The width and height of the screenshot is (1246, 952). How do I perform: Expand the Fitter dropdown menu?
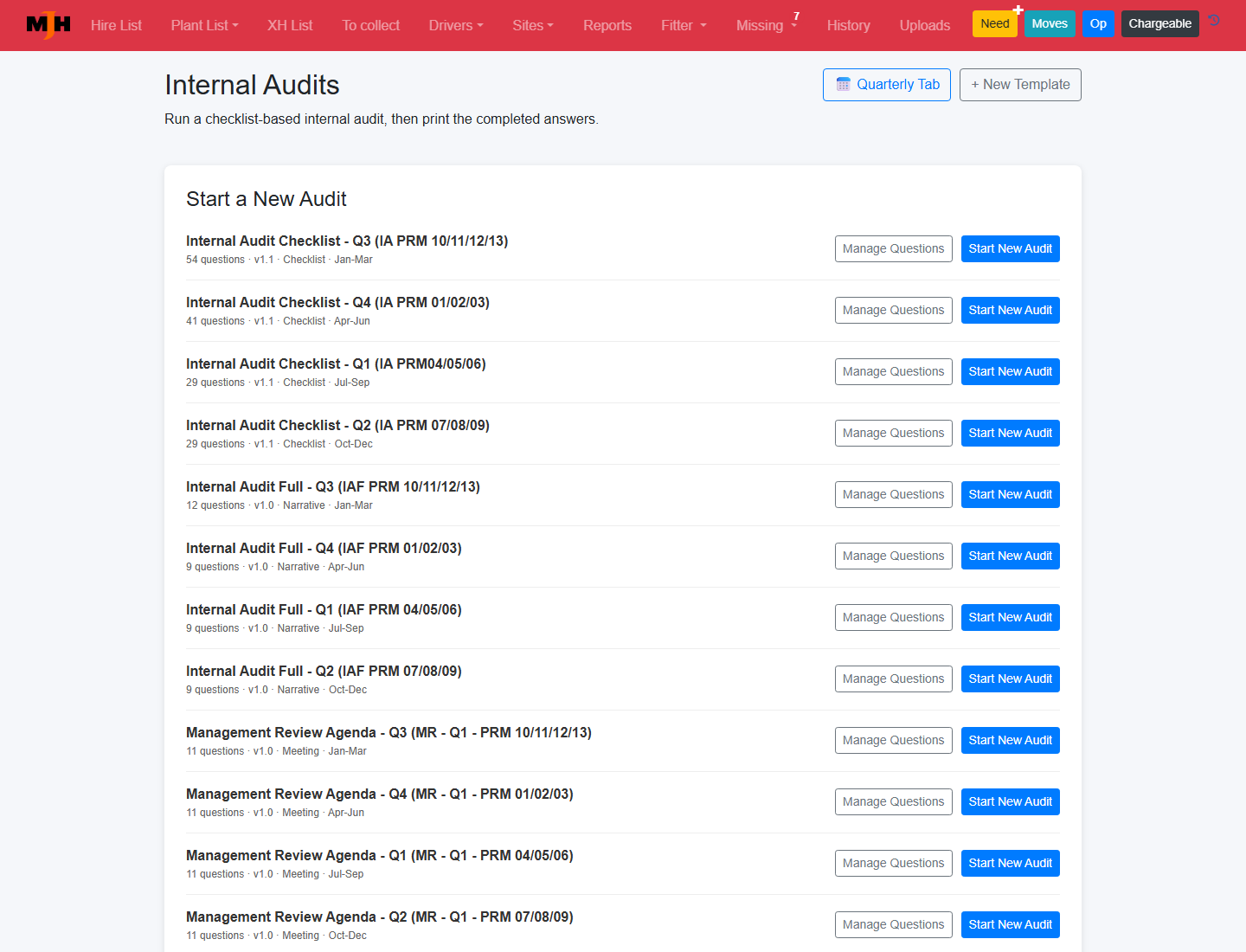point(684,25)
